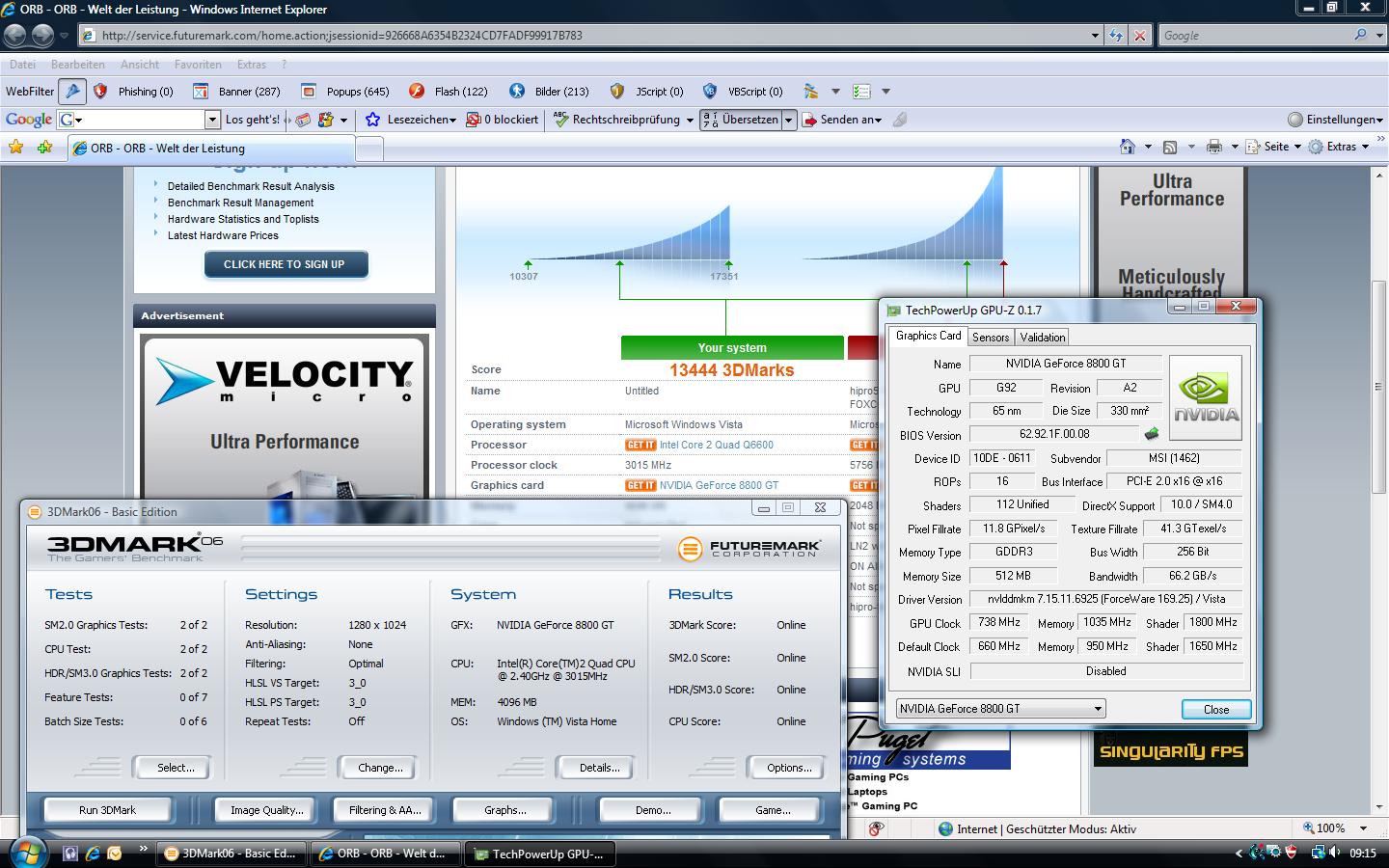Open the Extras command bar dropdown

pyautogui.click(x=1365, y=147)
